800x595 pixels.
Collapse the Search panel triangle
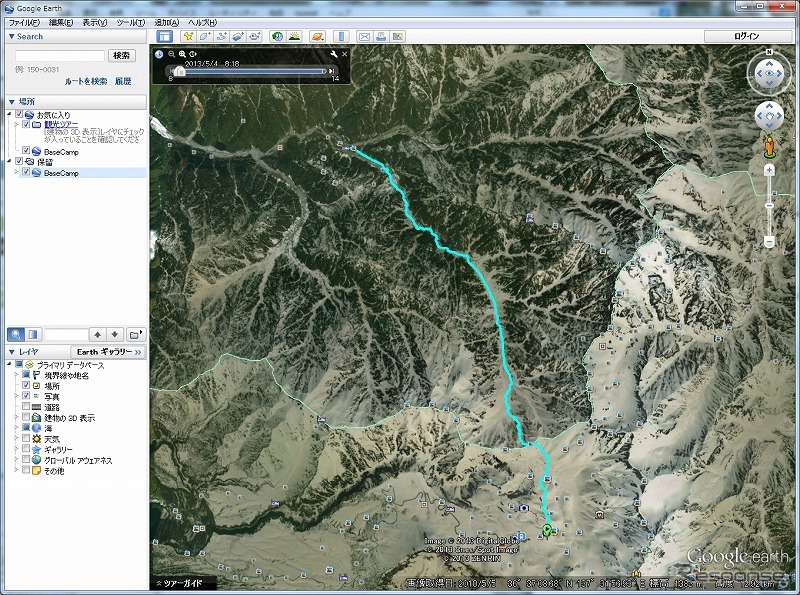click(x=11, y=37)
